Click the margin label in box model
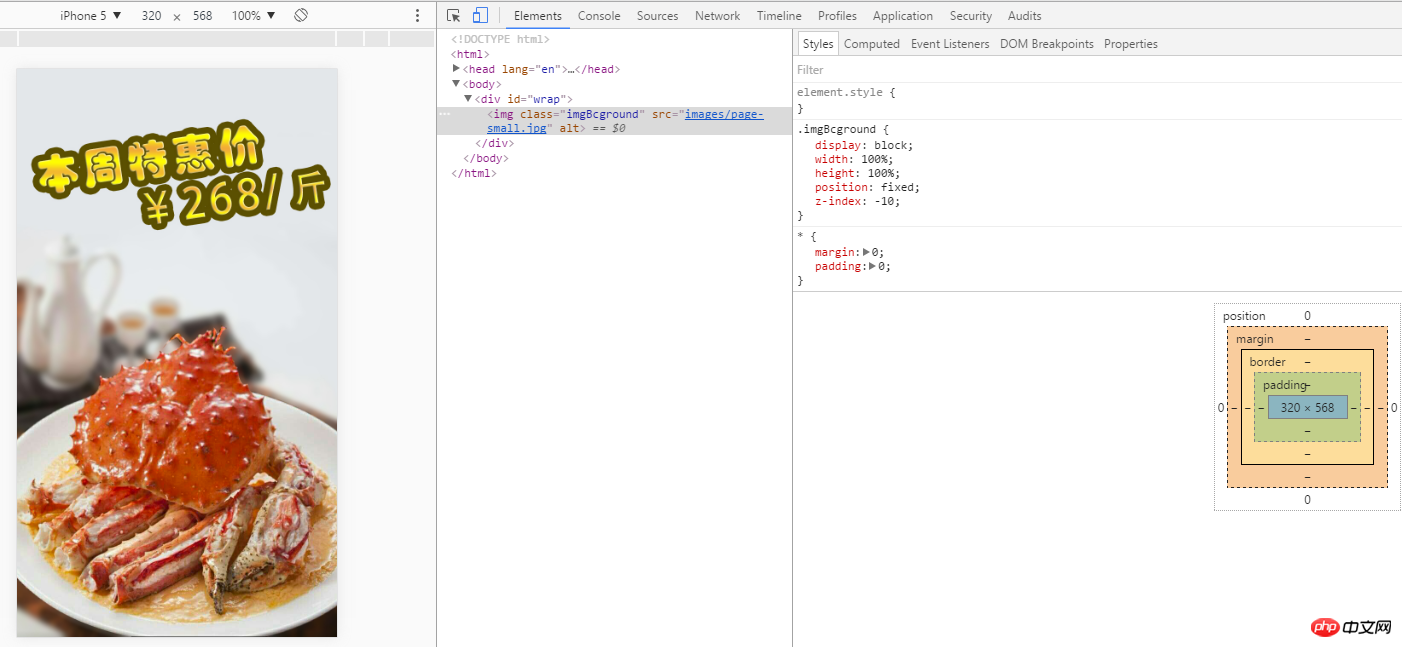The image size is (1402, 647). tap(1255, 339)
